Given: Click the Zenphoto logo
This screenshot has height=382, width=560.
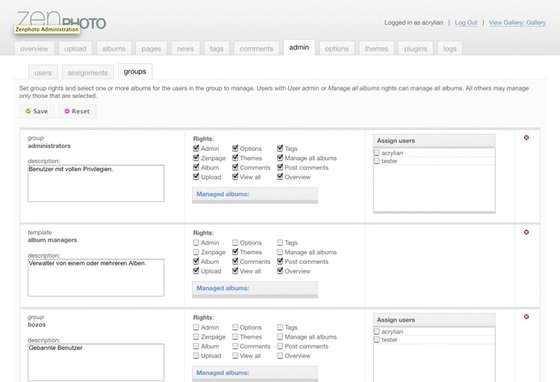Looking at the screenshot, I should pyautogui.click(x=61, y=21).
